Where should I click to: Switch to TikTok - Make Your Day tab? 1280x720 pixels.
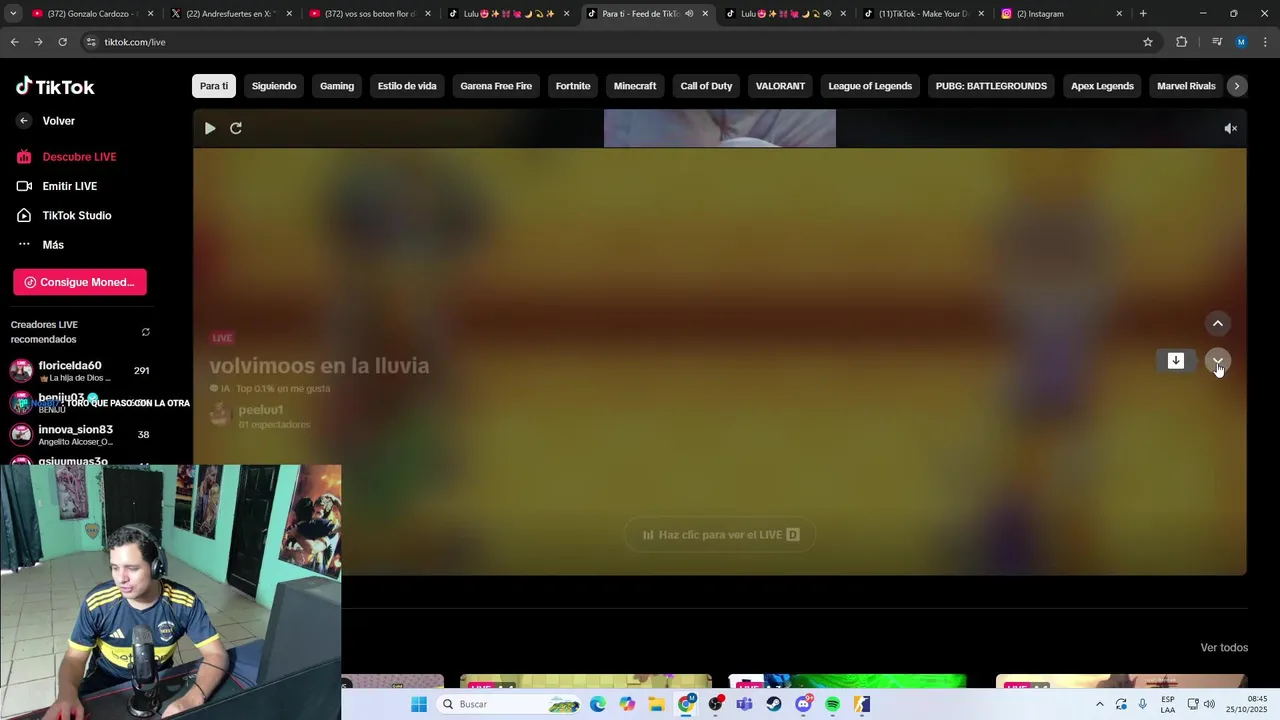click(922, 14)
